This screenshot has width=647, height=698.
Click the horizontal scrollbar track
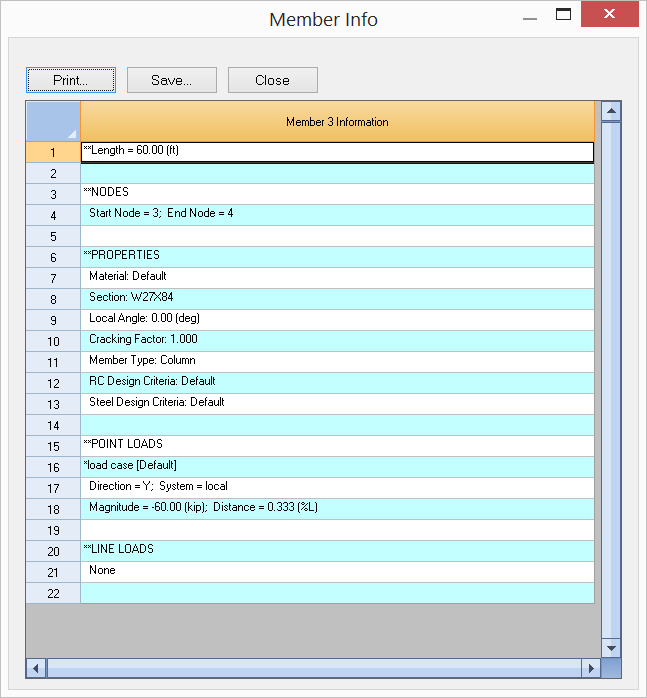pos(313,668)
